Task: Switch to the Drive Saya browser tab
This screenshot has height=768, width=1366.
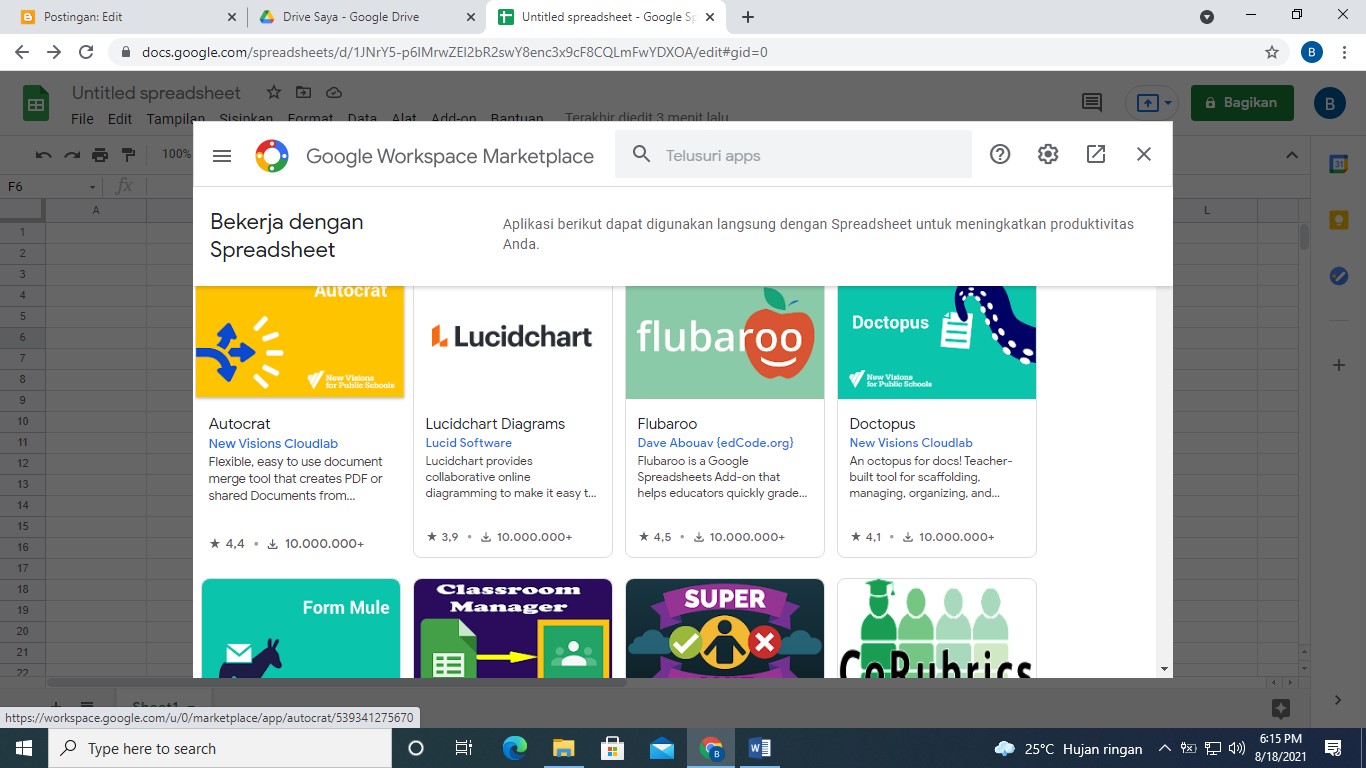Action: (352, 16)
